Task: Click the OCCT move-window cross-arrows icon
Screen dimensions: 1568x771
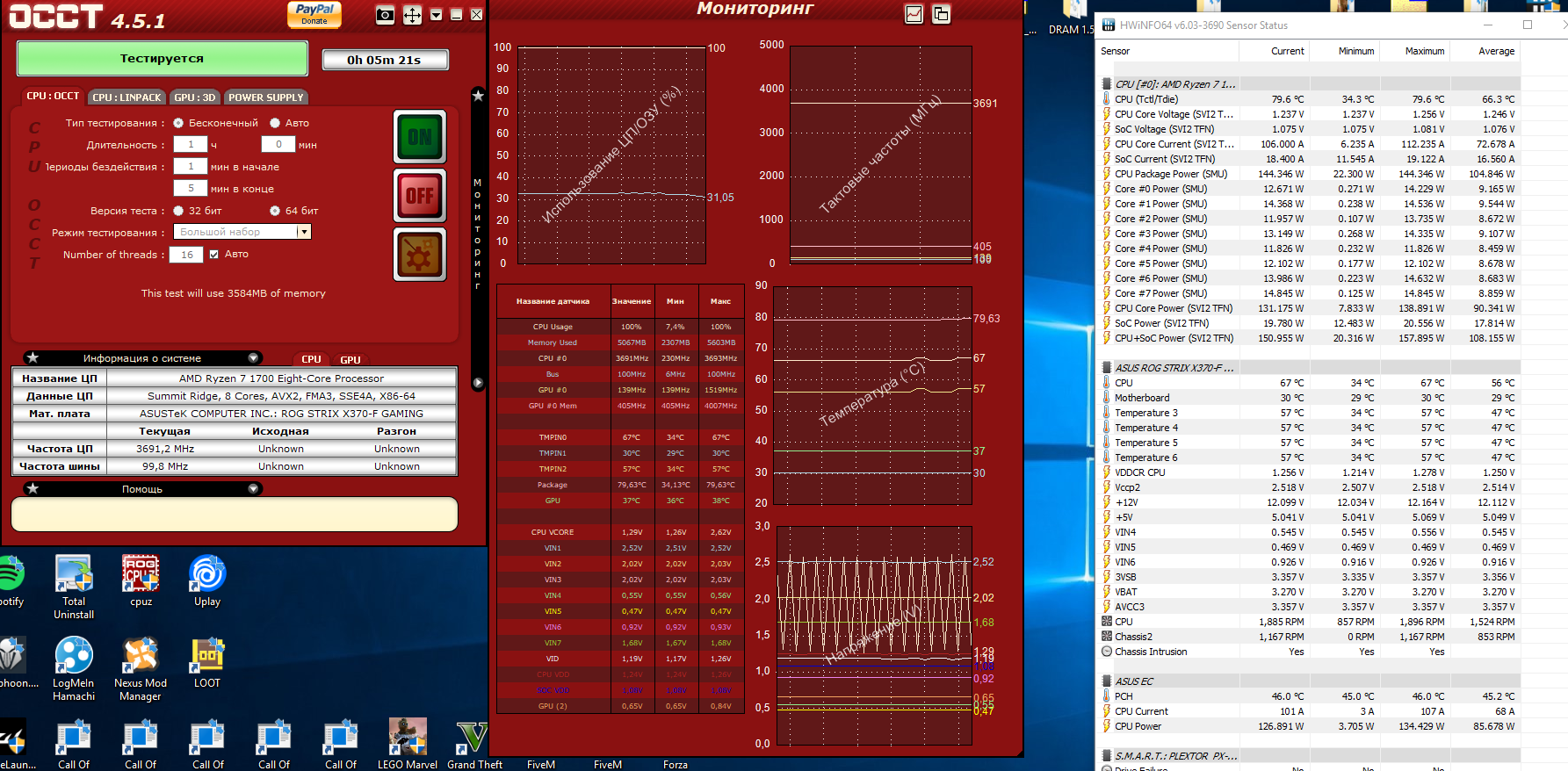Action: [x=412, y=15]
